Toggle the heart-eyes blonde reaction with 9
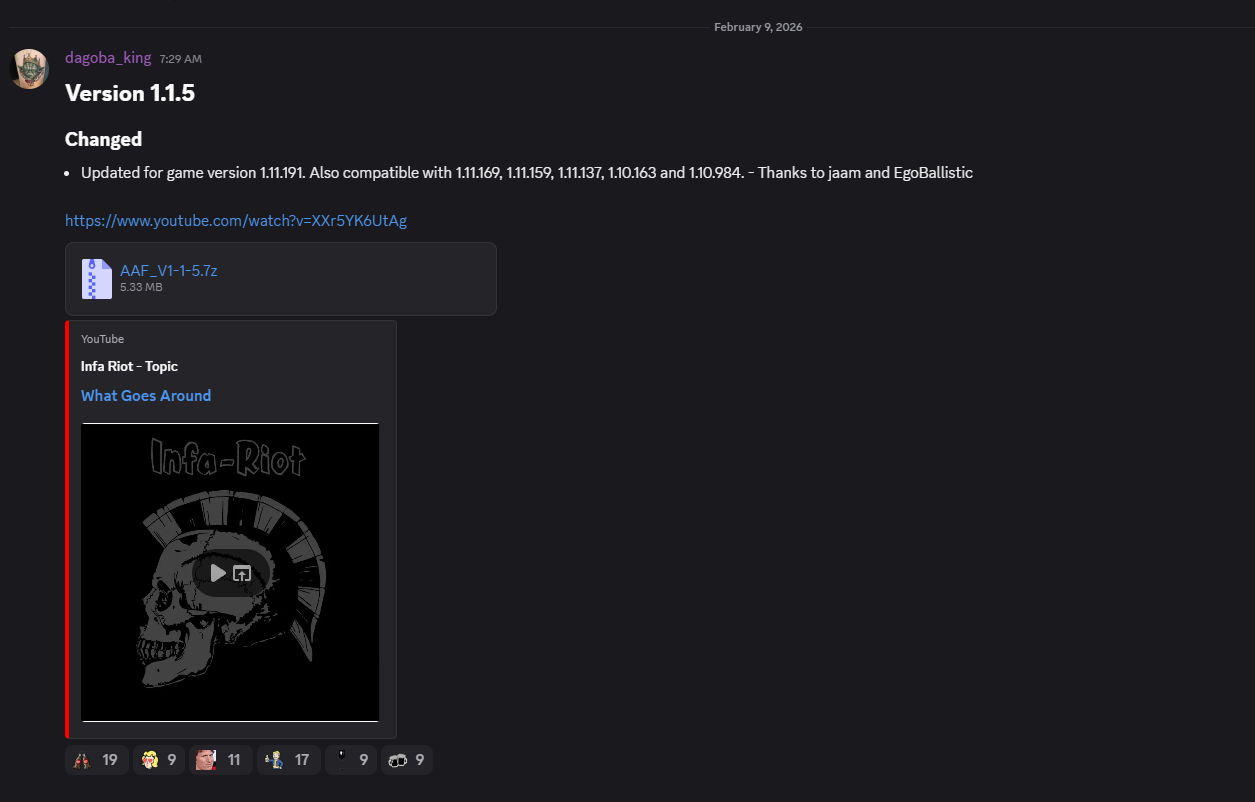1255x802 pixels. (x=161, y=760)
